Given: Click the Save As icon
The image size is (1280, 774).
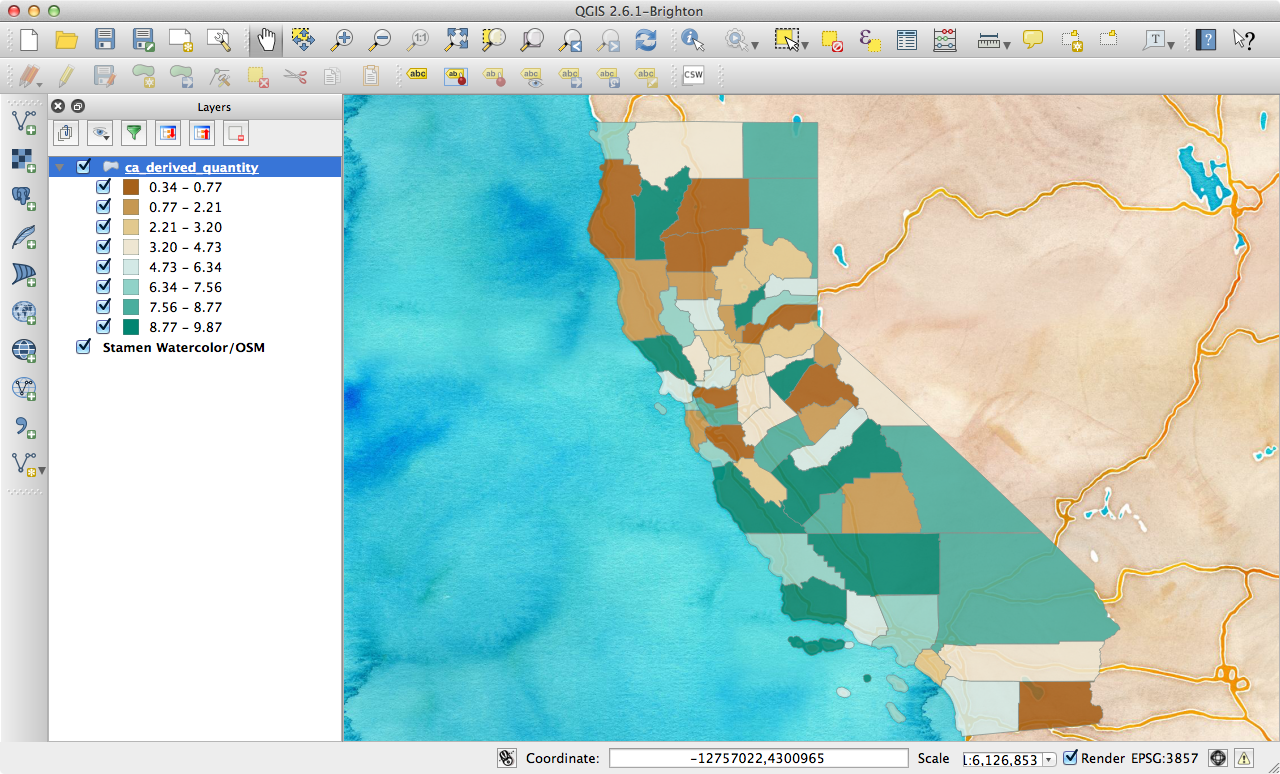Looking at the screenshot, I should pos(143,40).
